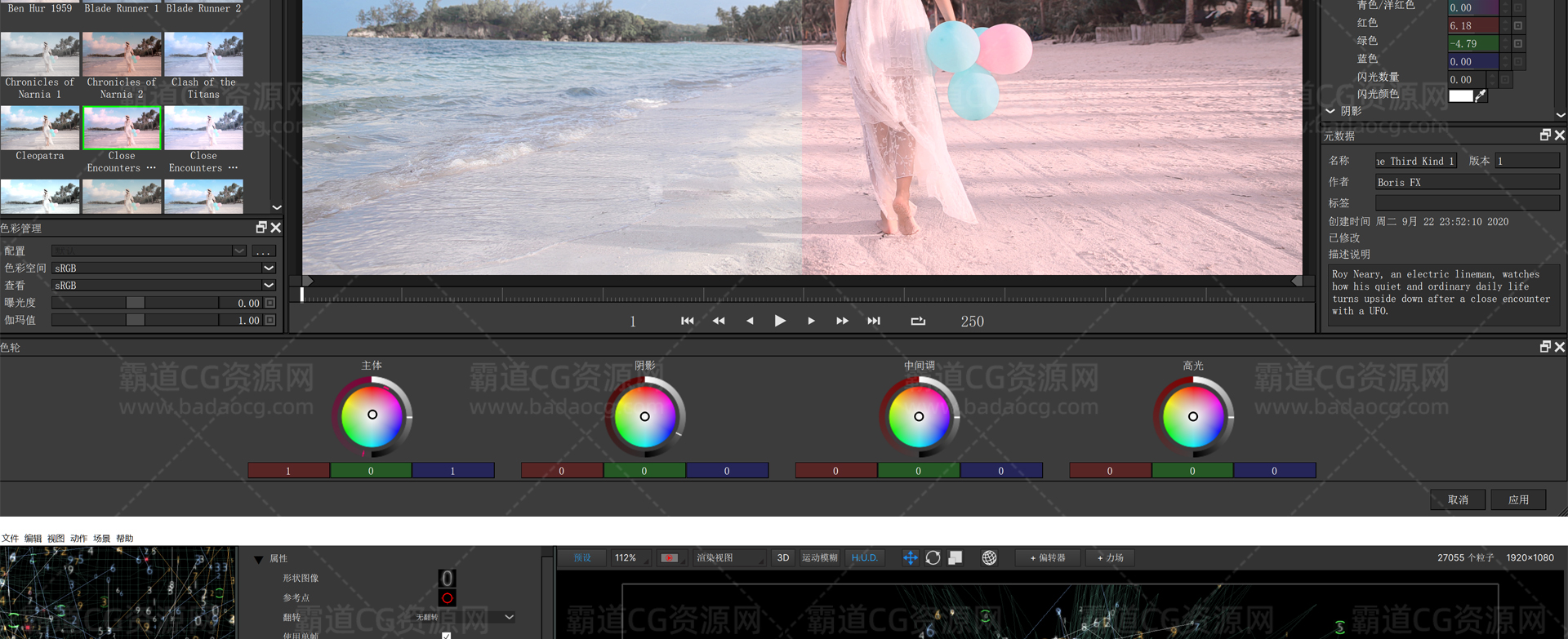1568x639 pixels.
Task: Open the 文件 menu
Action: [10, 539]
